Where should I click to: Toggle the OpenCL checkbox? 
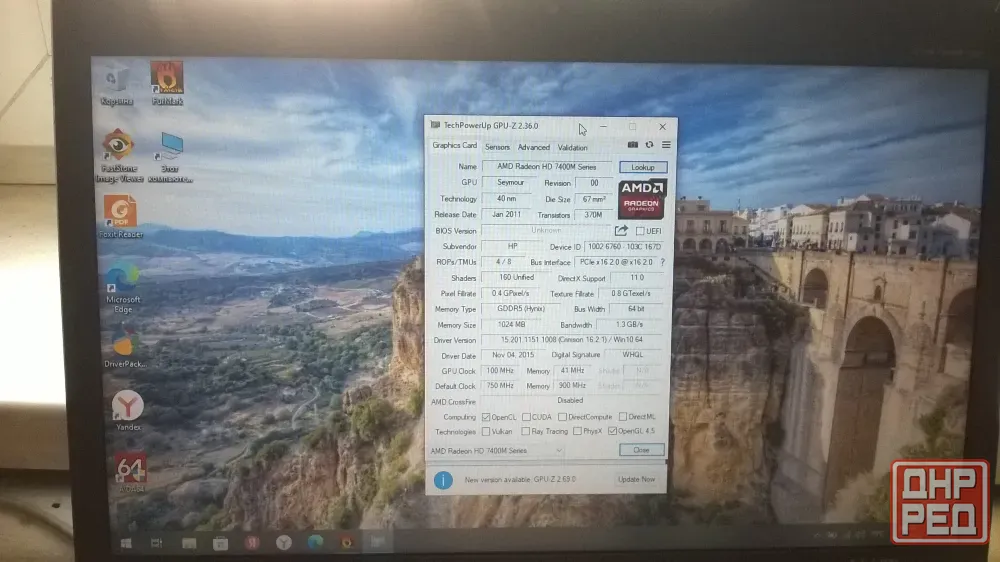tap(486, 417)
